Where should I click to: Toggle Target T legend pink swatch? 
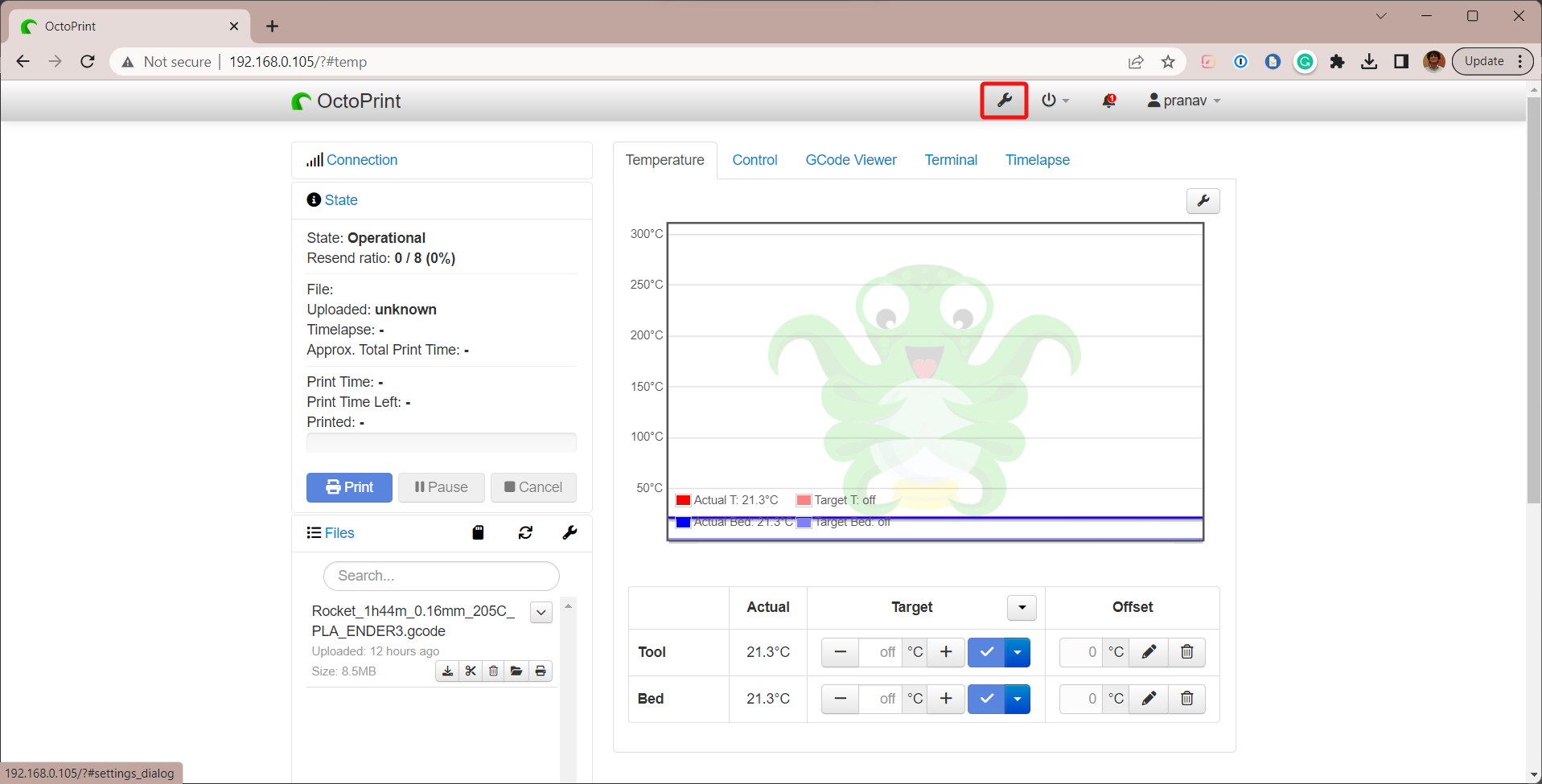(x=804, y=500)
